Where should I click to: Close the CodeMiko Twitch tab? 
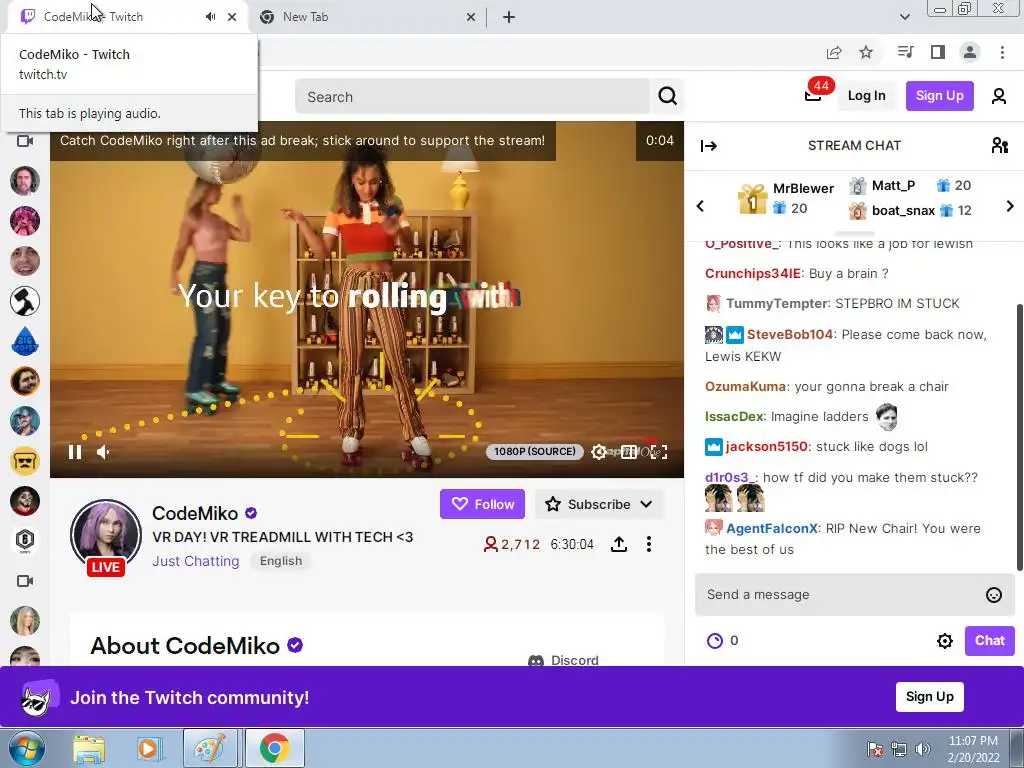point(232,17)
